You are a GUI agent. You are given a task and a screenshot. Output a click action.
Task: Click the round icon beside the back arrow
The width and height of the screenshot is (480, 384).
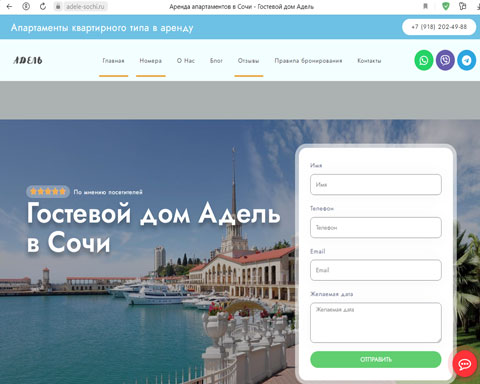coord(26,6)
